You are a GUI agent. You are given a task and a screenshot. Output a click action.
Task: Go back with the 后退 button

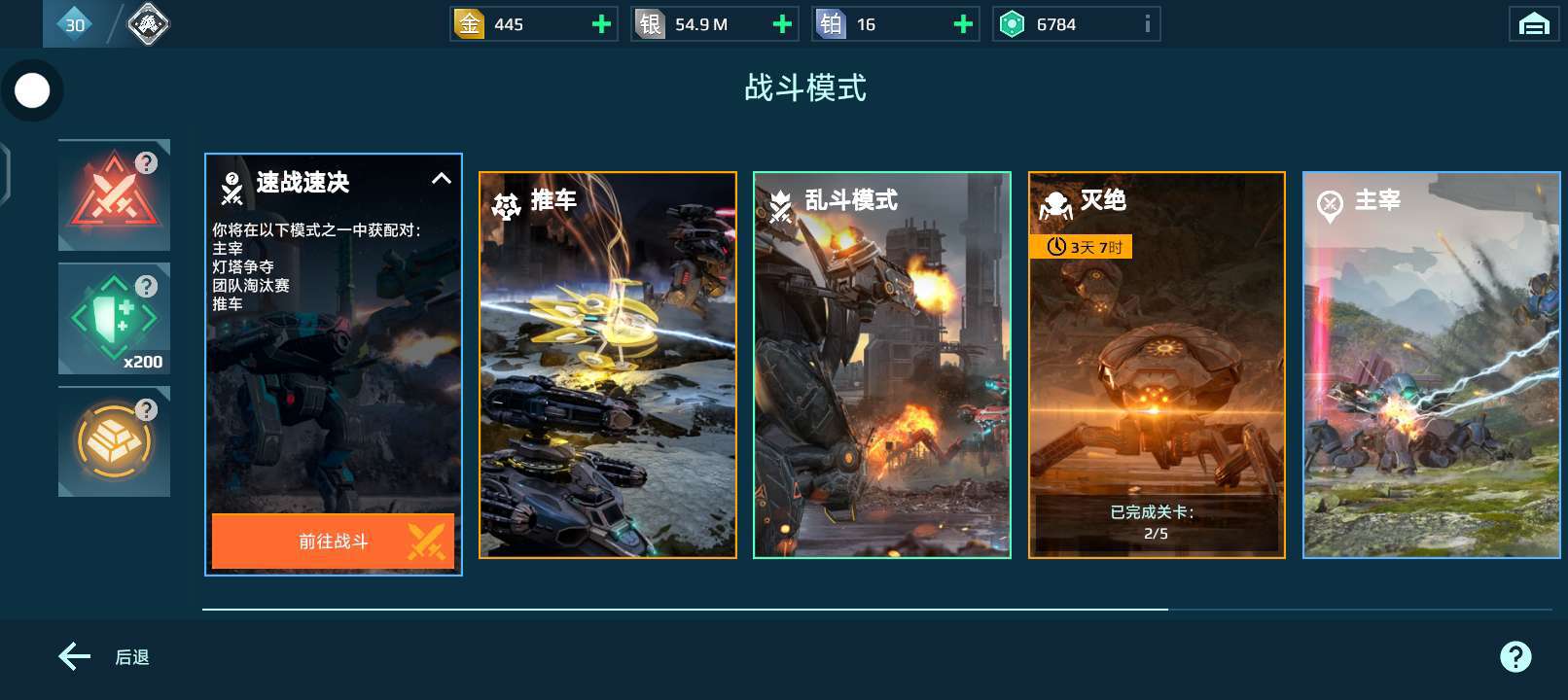click(x=104, y=657)
